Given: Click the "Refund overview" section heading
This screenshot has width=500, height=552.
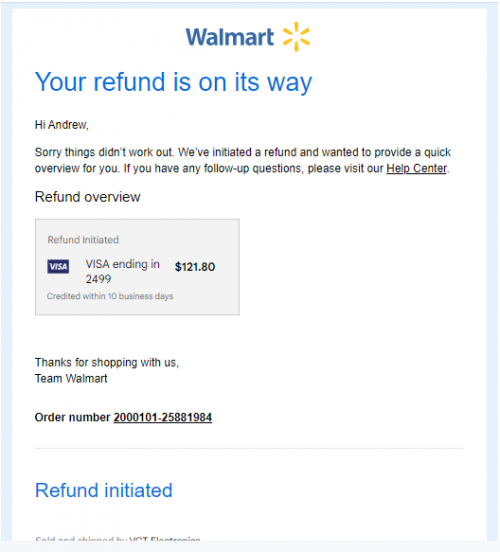Looking at the screenshot, I should click(88, 197).
